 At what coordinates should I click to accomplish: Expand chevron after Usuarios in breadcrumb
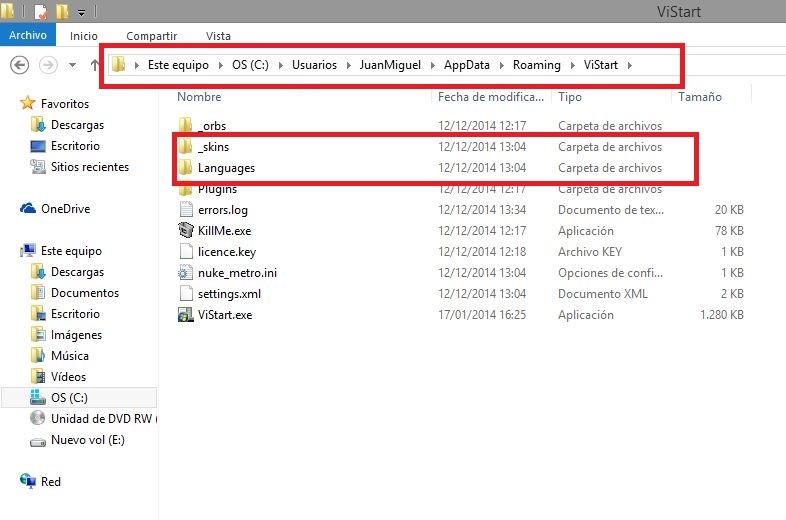348,65
